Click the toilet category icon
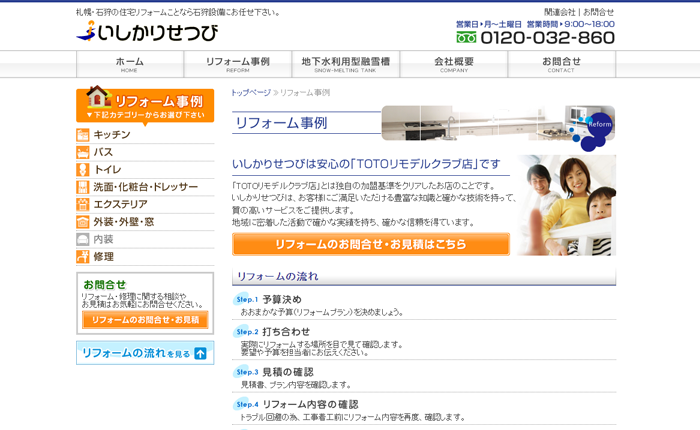Screen dimensions: 700x430 (83, 170)
